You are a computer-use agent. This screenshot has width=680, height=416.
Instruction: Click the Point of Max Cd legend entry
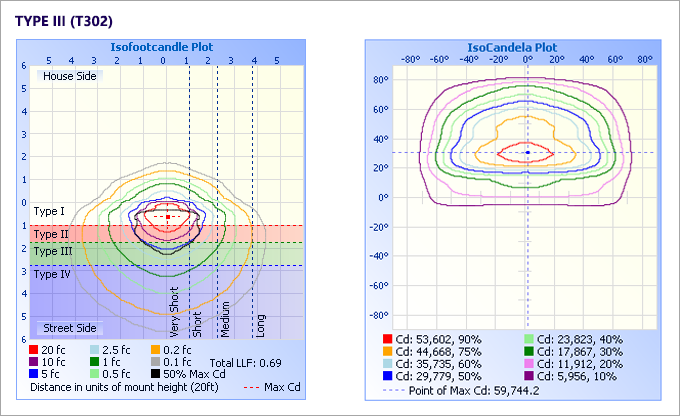click(475, 391)
